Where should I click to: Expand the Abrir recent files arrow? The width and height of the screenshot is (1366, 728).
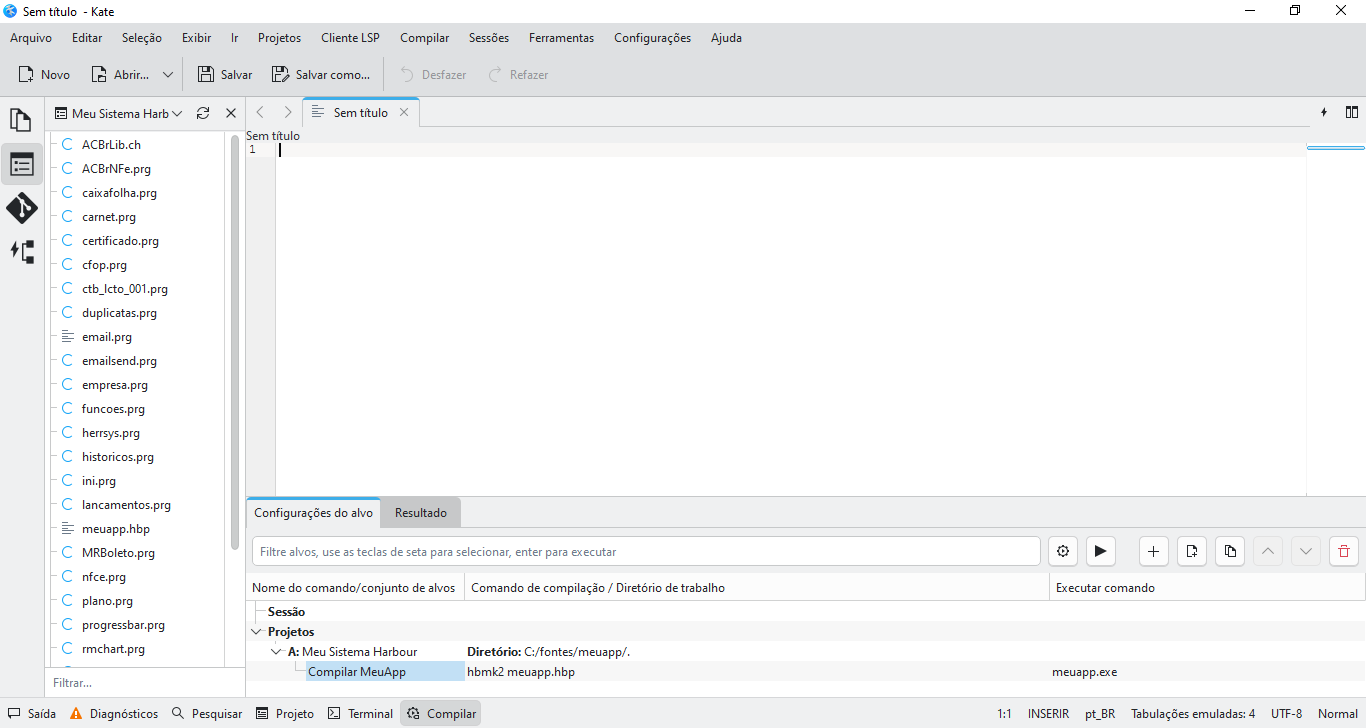[167, 75]
